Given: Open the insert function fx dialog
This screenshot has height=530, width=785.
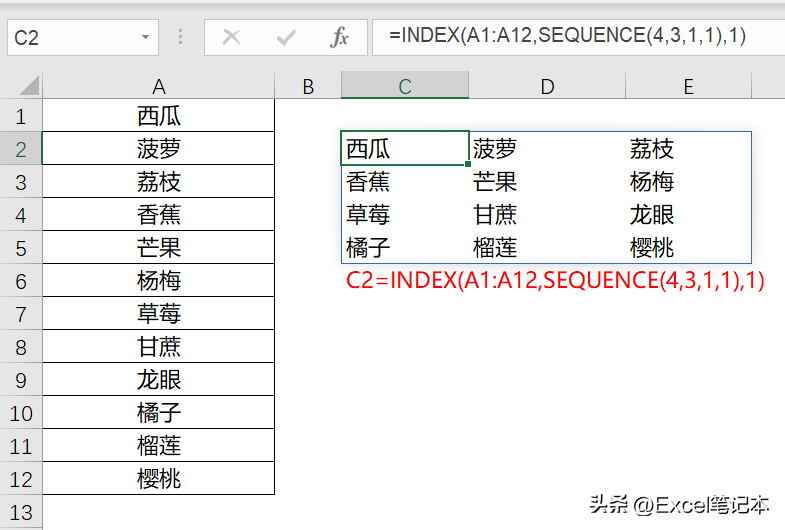Looking at the screenshot, I should click(339, 37).
